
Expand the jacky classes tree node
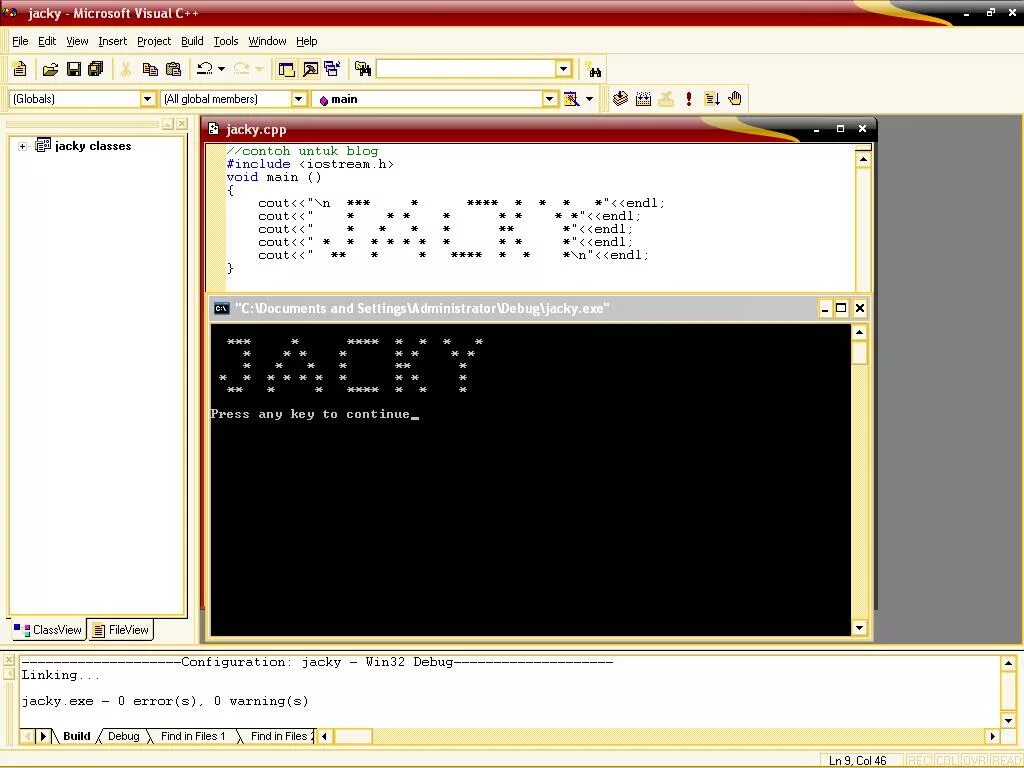[x=22, y=146]
